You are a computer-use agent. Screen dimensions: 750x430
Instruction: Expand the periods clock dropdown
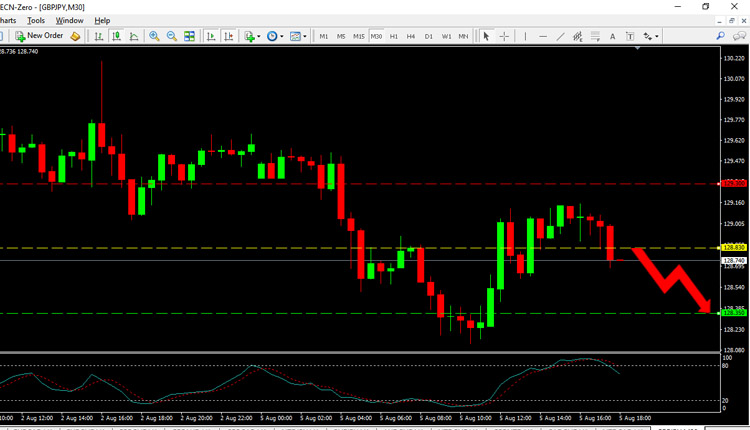282,36
